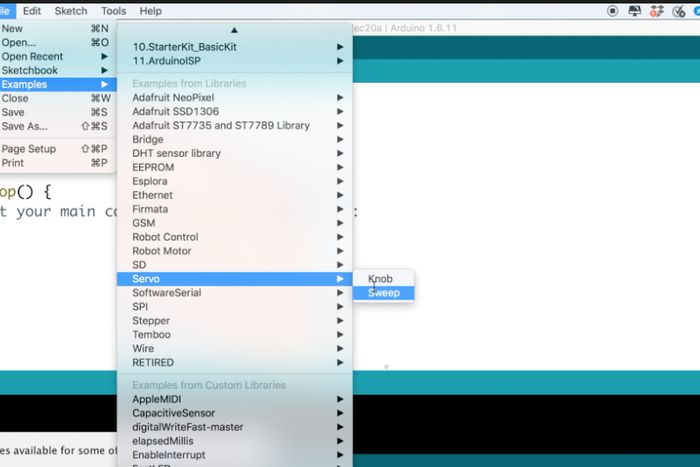Click the screen recording stop icon in menu bar
The width and height of the screenshot is (700, 467).
click(x=612, y=11)
